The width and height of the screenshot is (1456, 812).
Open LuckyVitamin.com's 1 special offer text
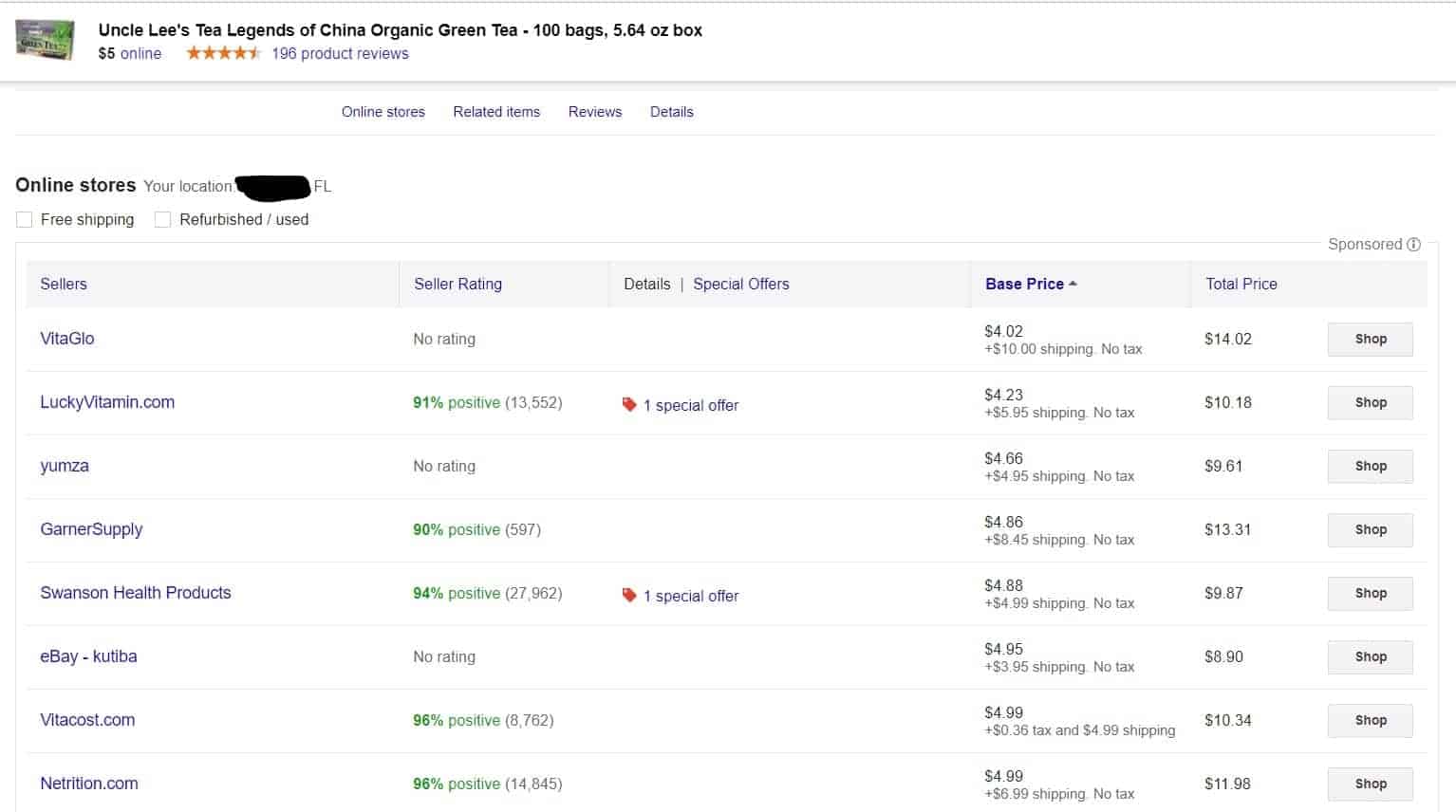[x=691, y=405]
